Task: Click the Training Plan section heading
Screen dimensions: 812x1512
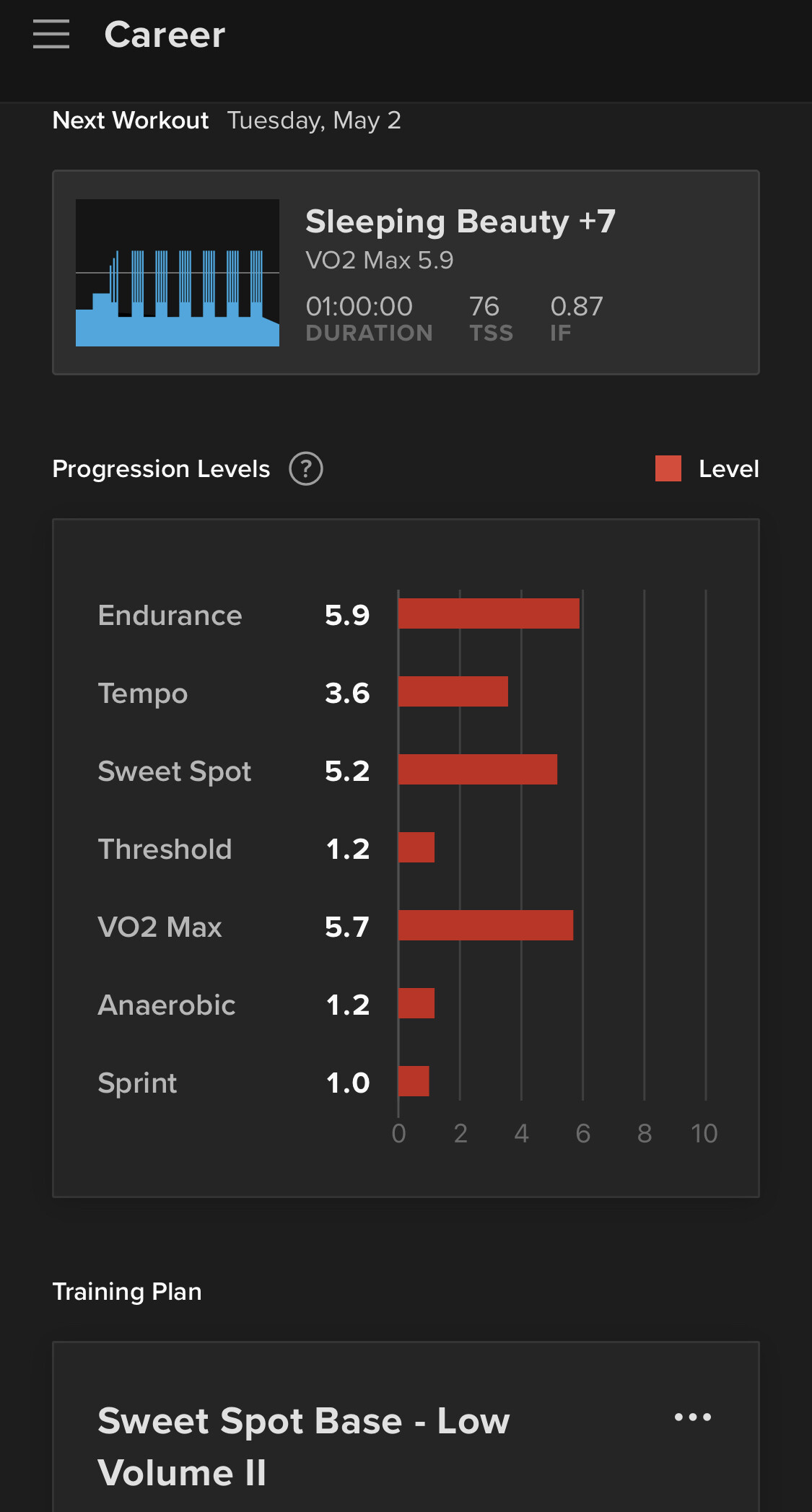Action: click(x=127, y=1292)
